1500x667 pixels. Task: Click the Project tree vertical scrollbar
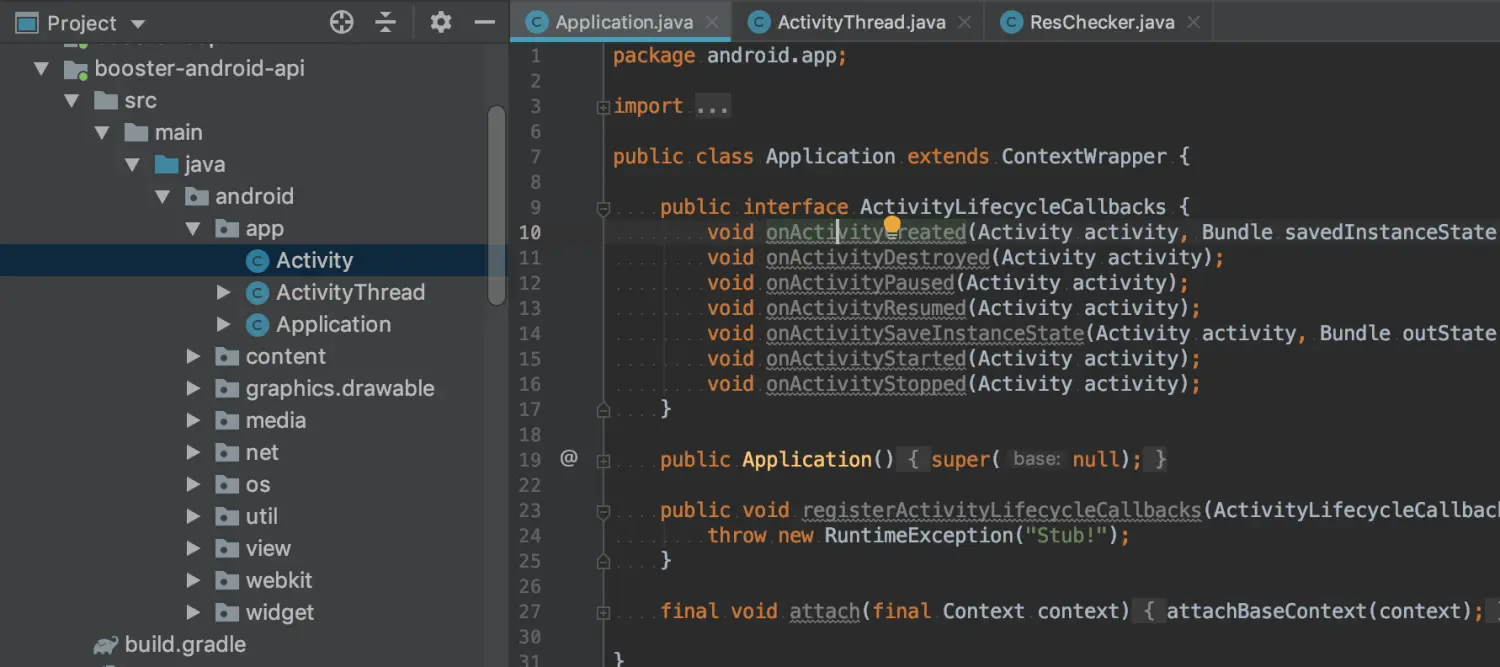(x=496, y=205)
